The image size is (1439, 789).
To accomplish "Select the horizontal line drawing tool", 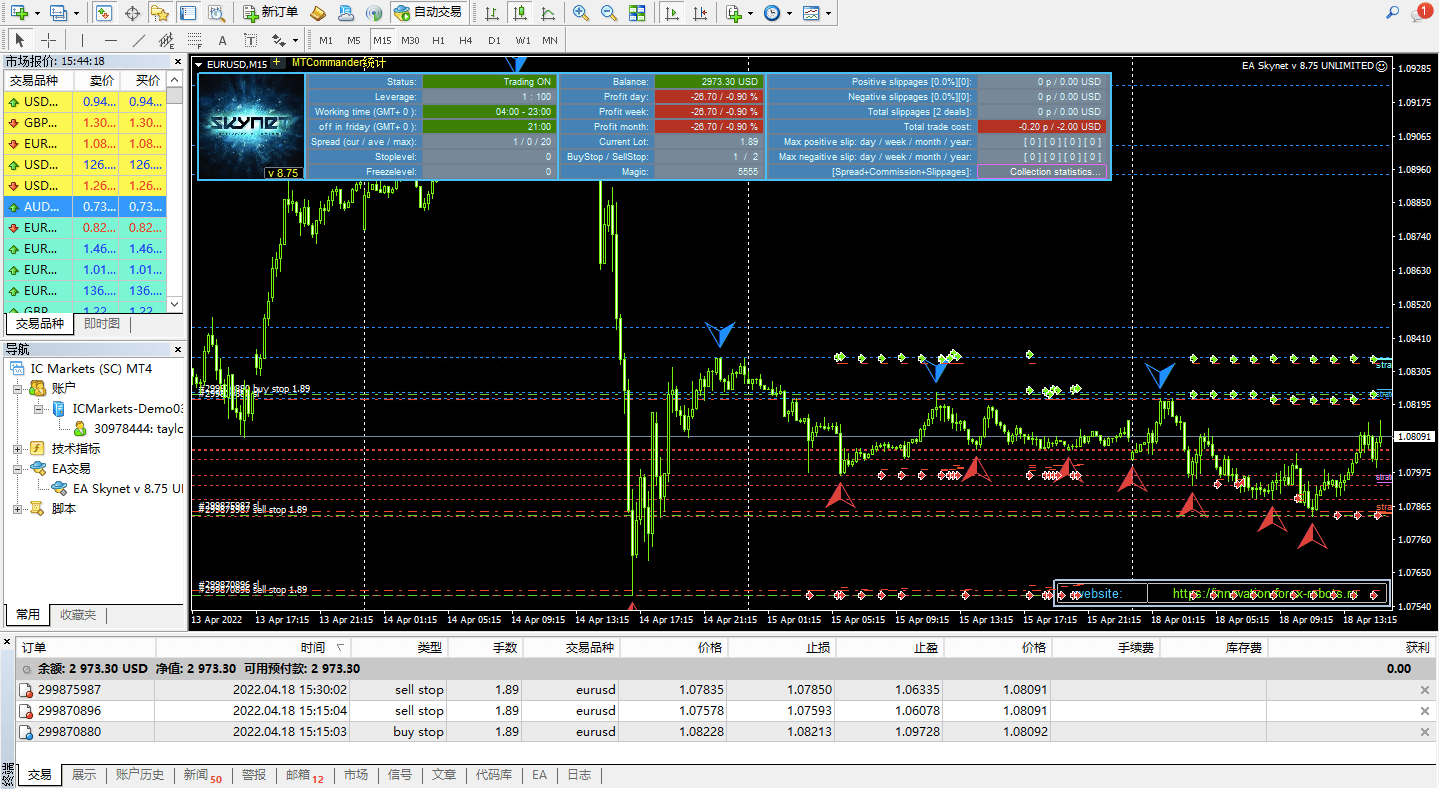I will (x=111, y=41).
